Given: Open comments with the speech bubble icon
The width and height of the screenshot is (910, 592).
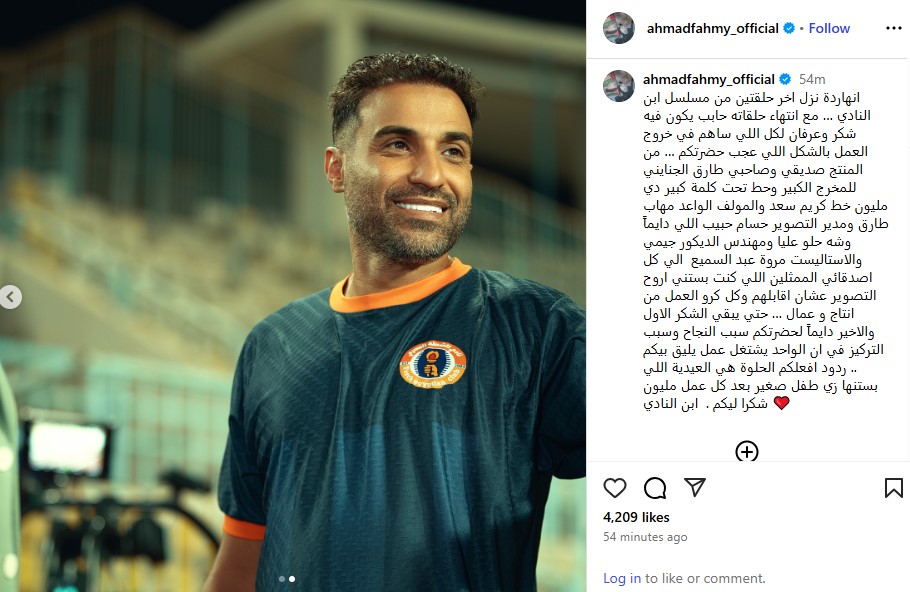Looking at the screenshot, I should pos(655,488).
